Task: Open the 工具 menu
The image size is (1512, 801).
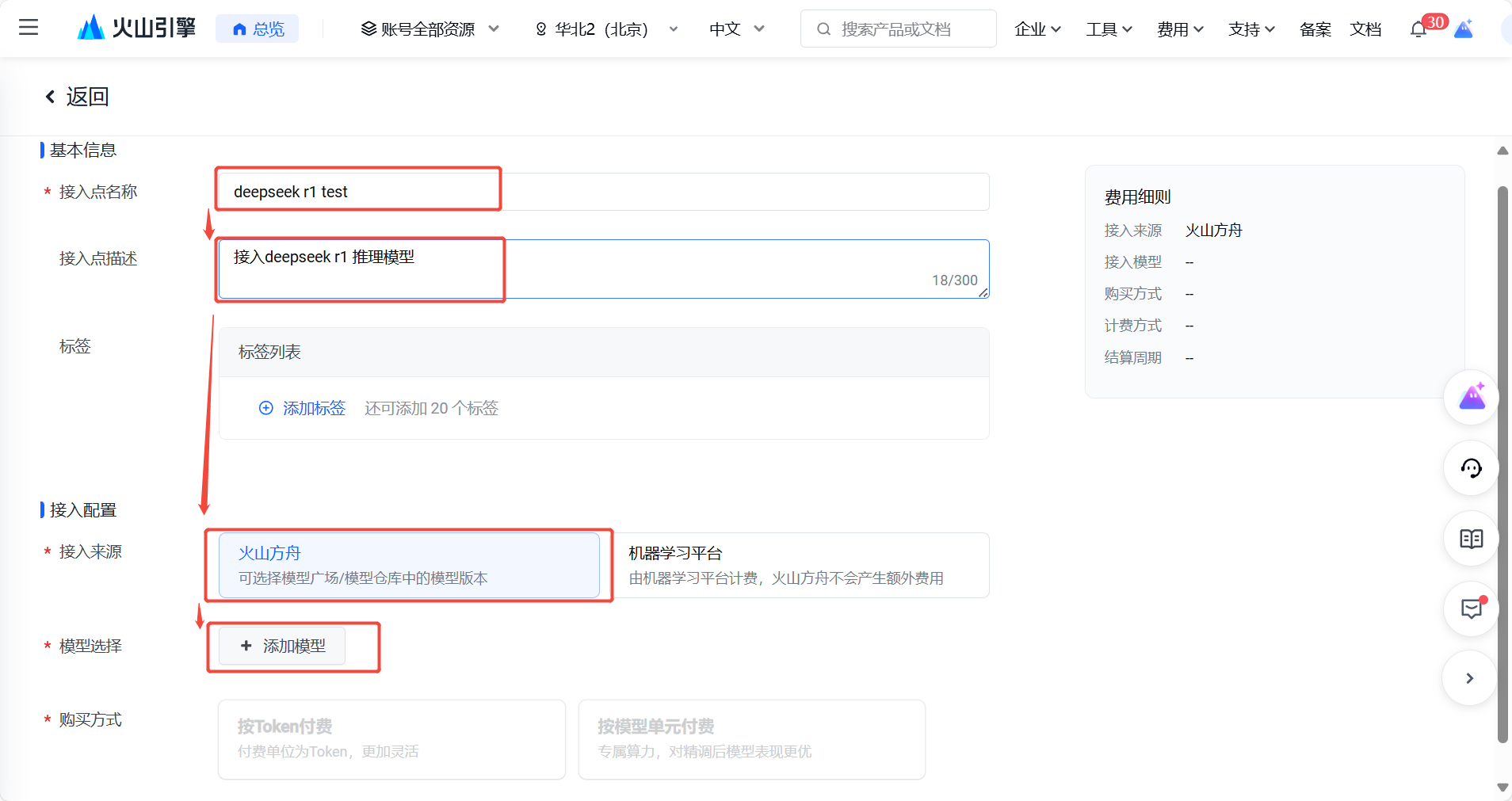Action: pos(1109,29)
